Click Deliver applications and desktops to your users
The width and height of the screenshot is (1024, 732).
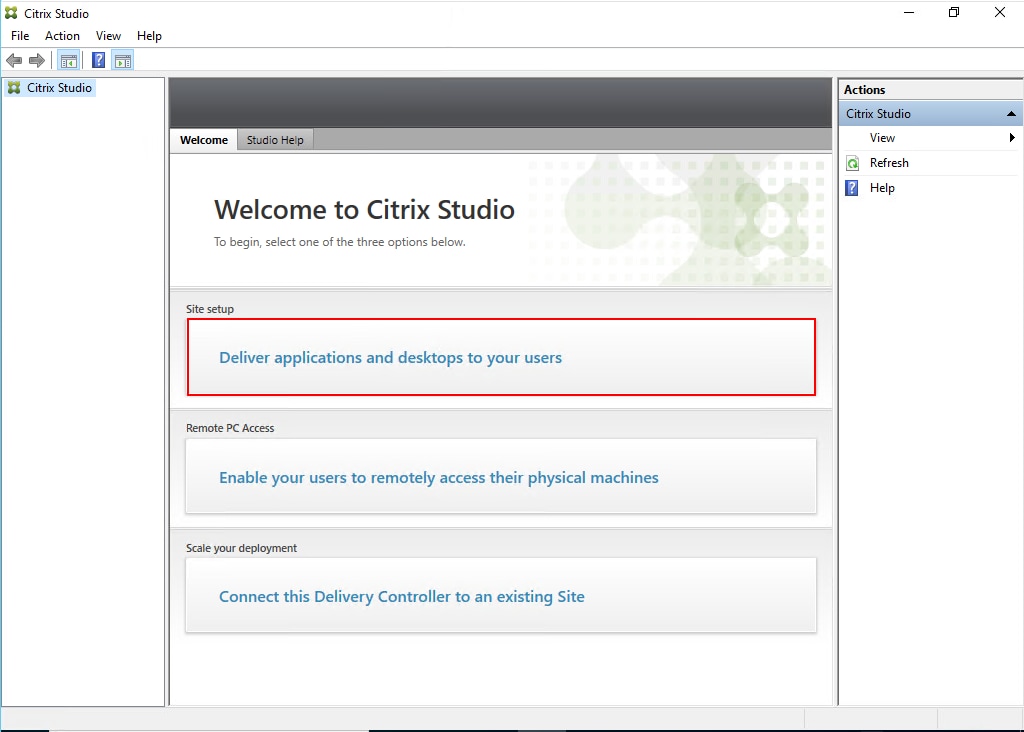(x=501, y=357)
